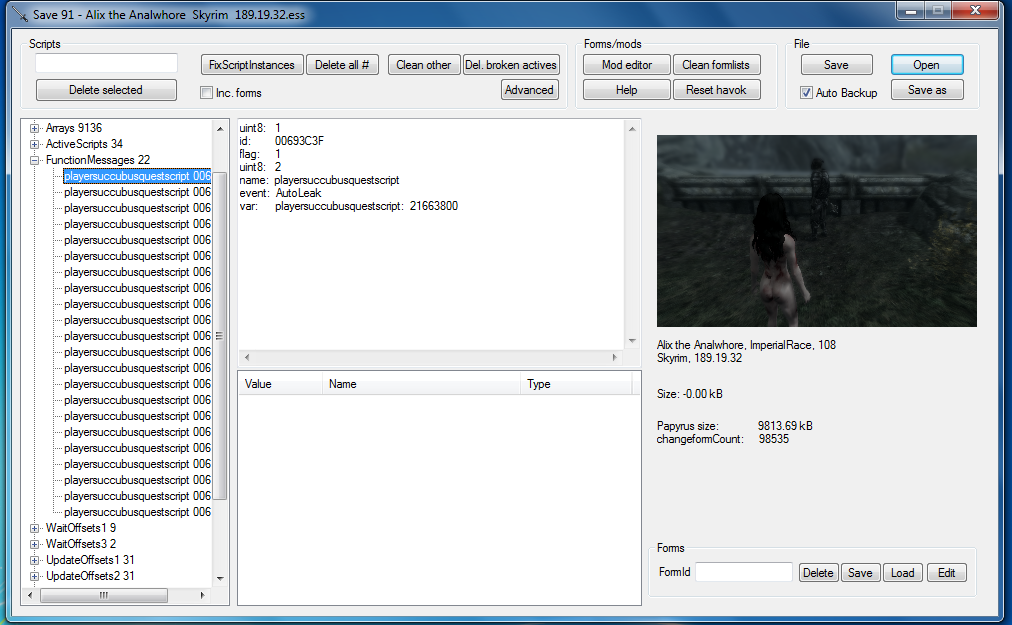Select the Arrays 9136 tree item

(x=74, y=128)
